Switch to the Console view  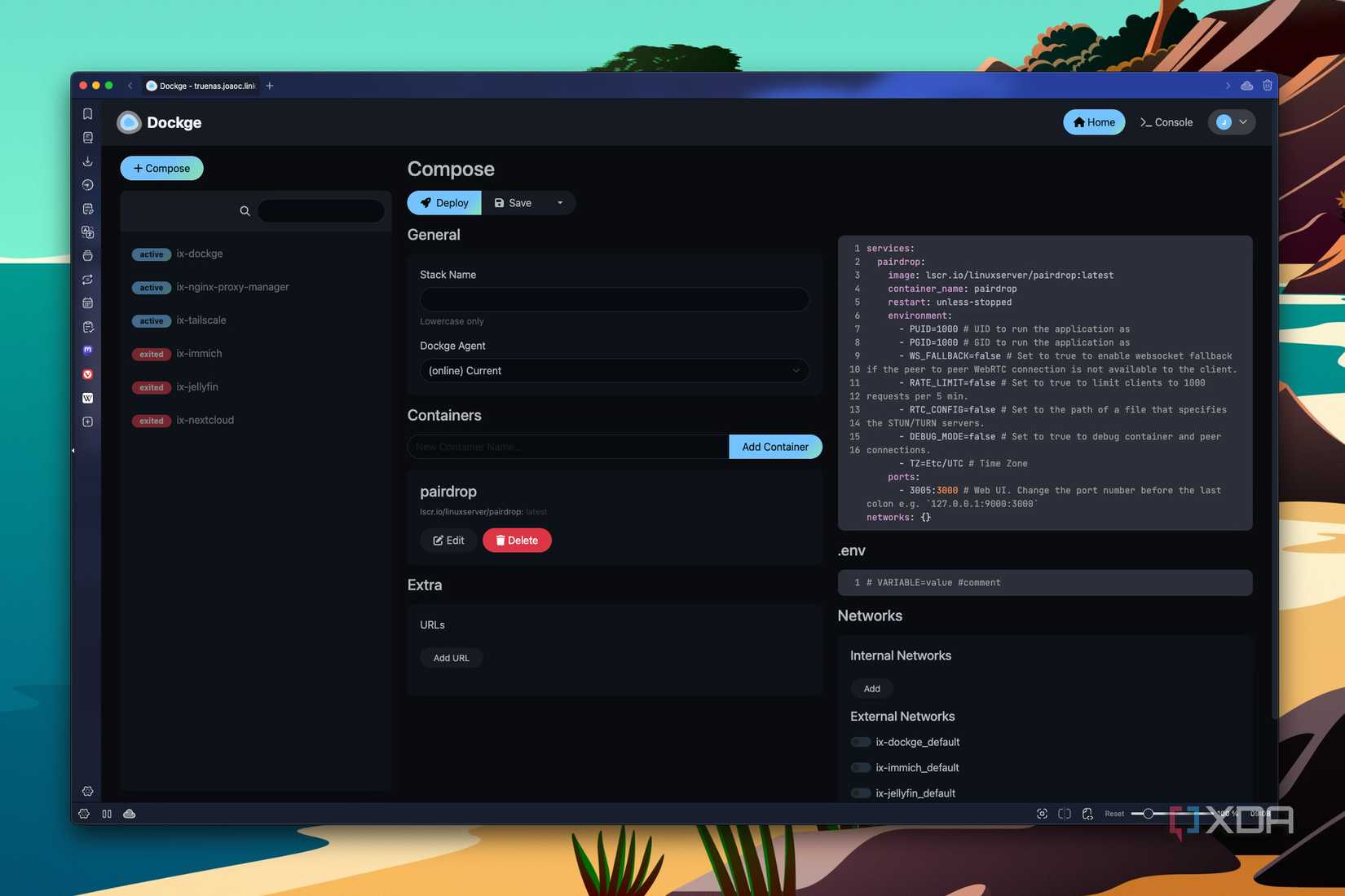click(1166, 121)
